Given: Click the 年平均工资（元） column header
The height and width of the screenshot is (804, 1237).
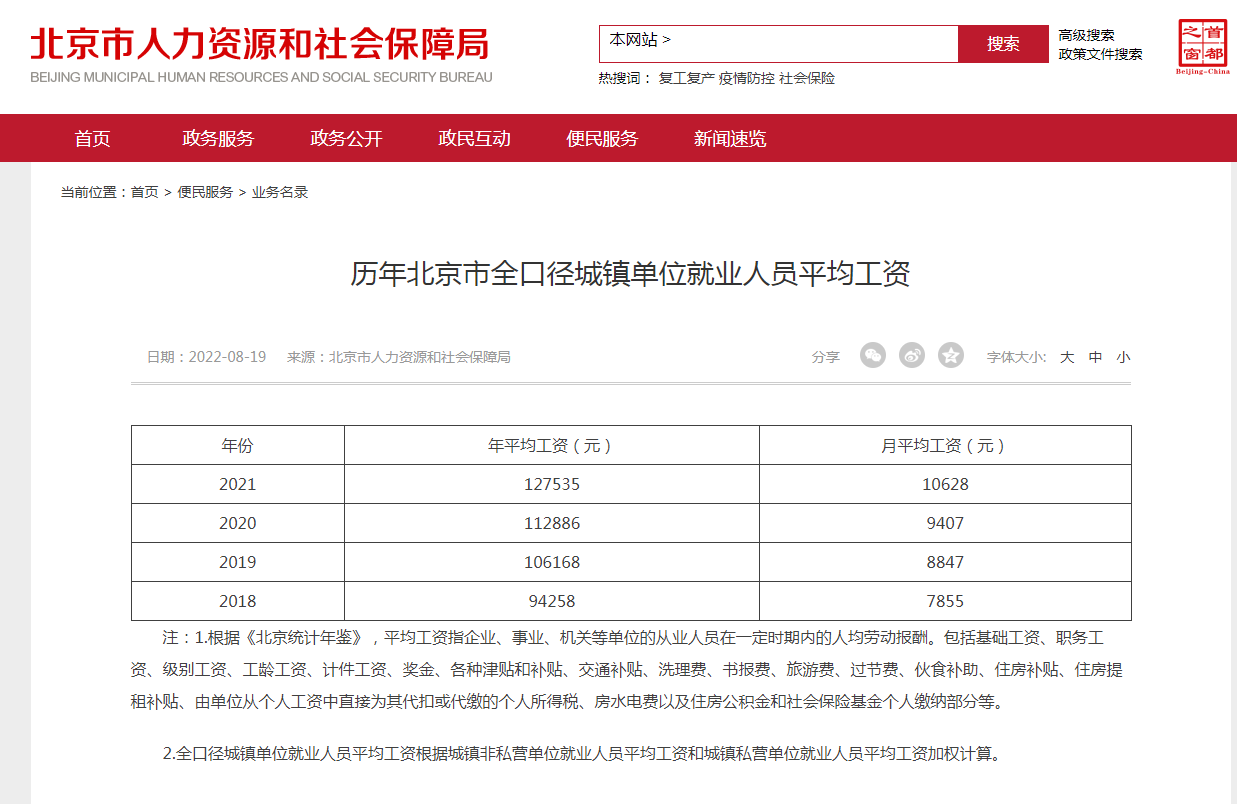Looking at the screenshot, I should click(x=551, y=445).
